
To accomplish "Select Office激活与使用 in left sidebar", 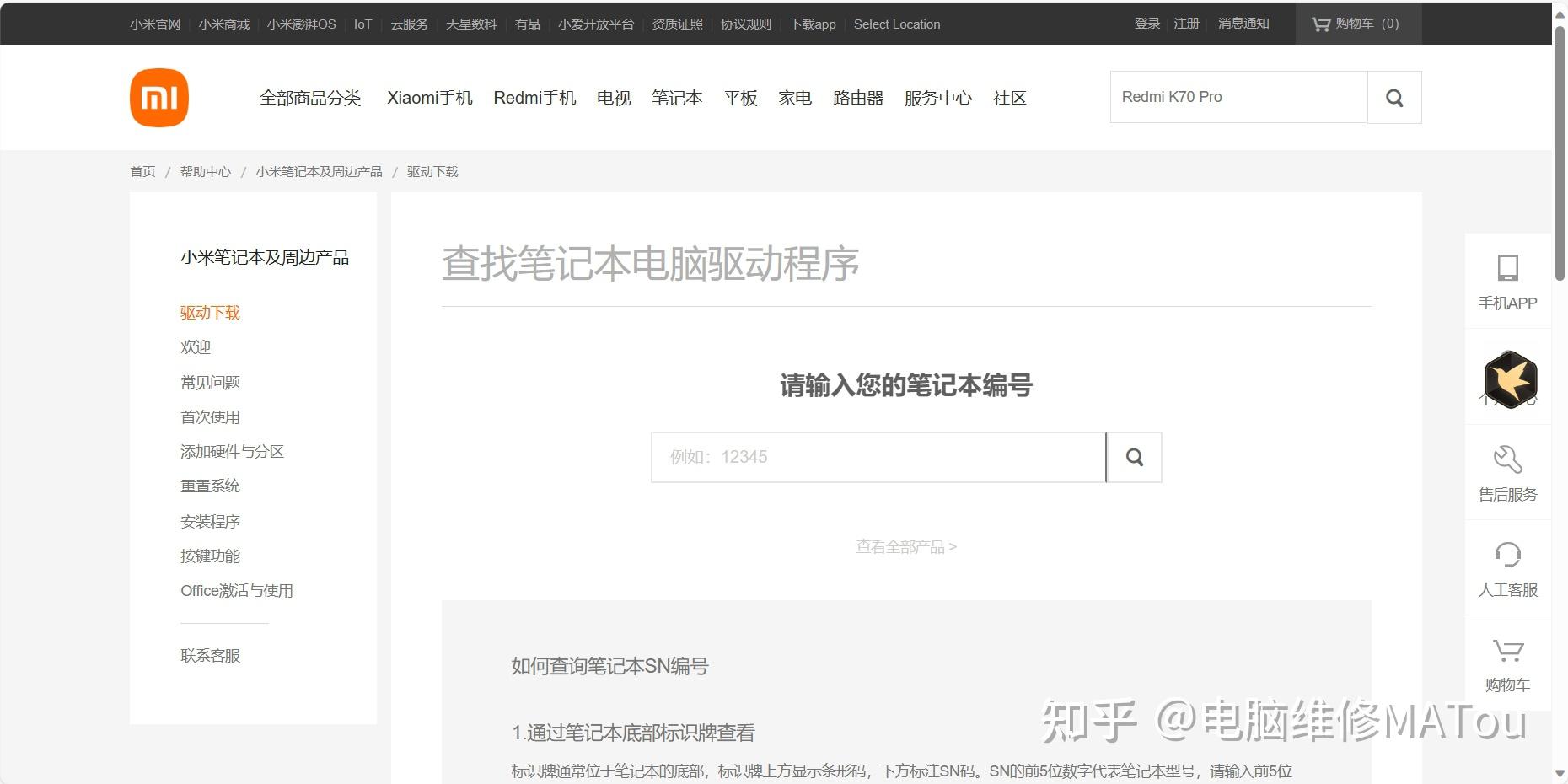I will (237, 591).
